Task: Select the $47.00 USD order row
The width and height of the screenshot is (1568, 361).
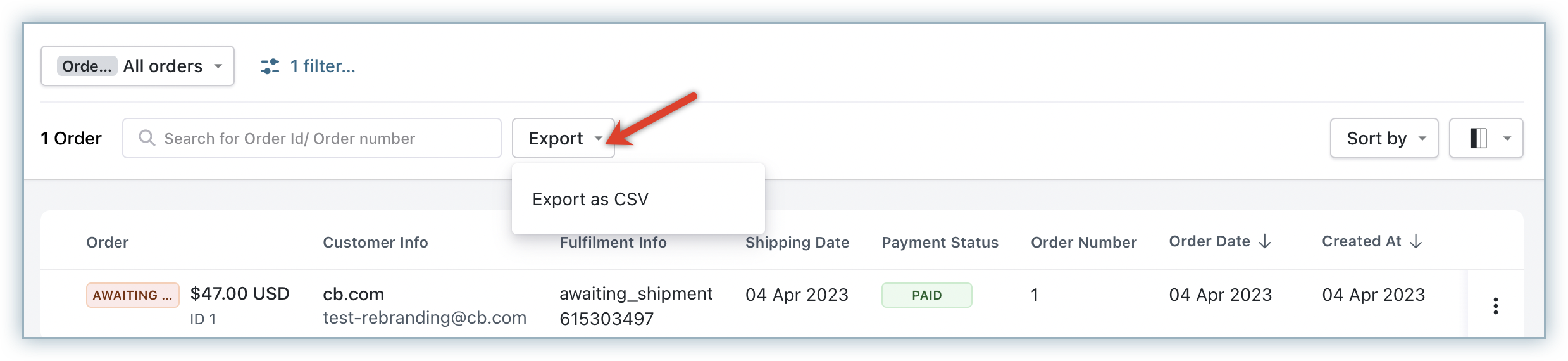Action: click(240, 294)
